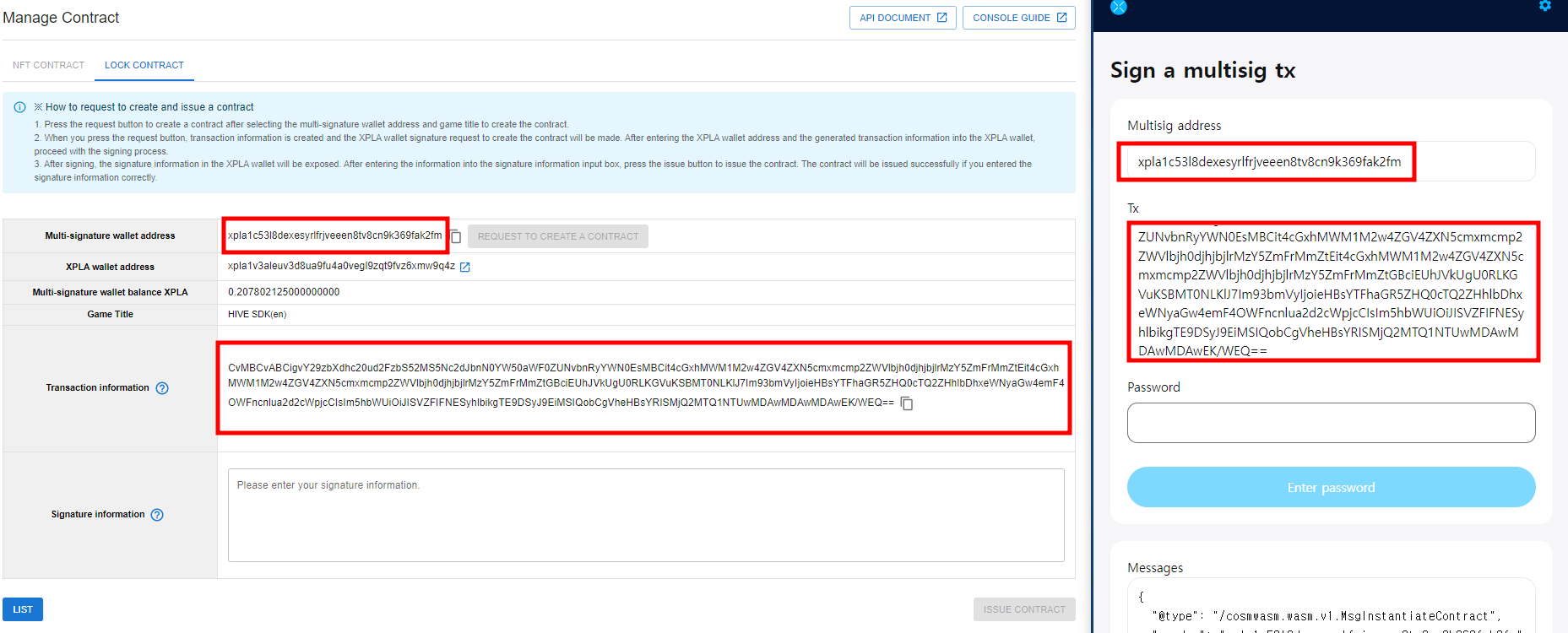The image size is (1568, 633).
Task: Show help for Signature information
Action: (x=157, y=515)
